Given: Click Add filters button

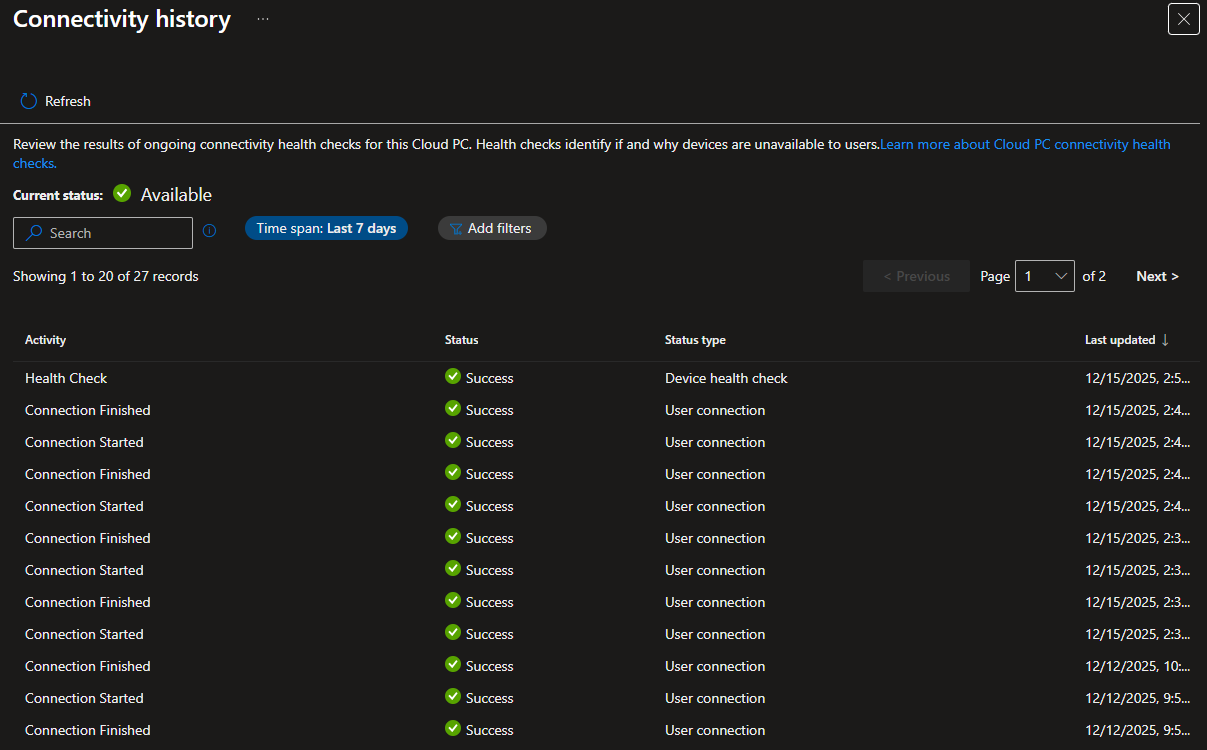Looking at the screenshot, I should coord(492,228).
